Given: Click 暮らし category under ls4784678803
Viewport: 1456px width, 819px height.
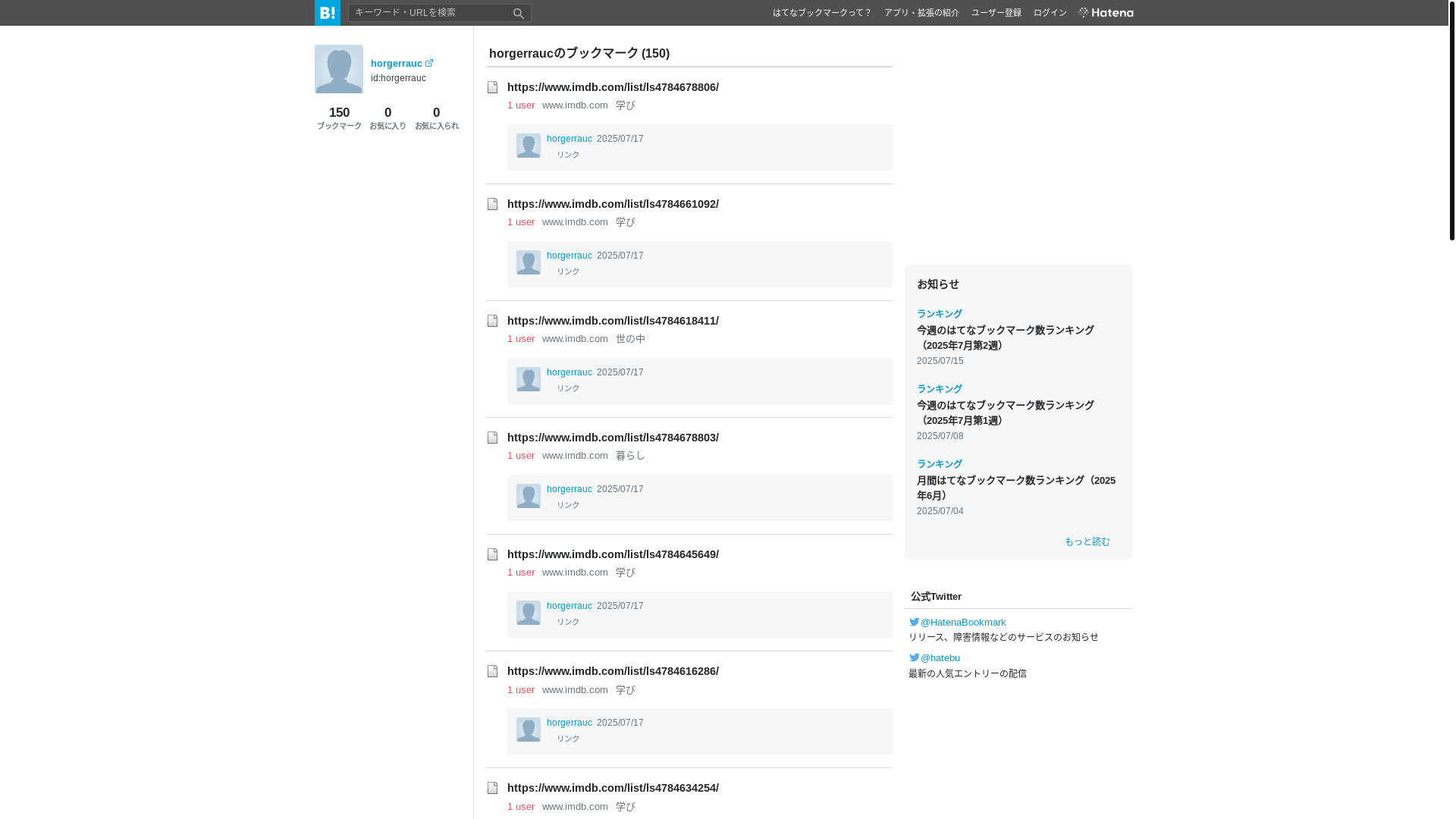Looking at the screenshot, I should coord(630,456).
